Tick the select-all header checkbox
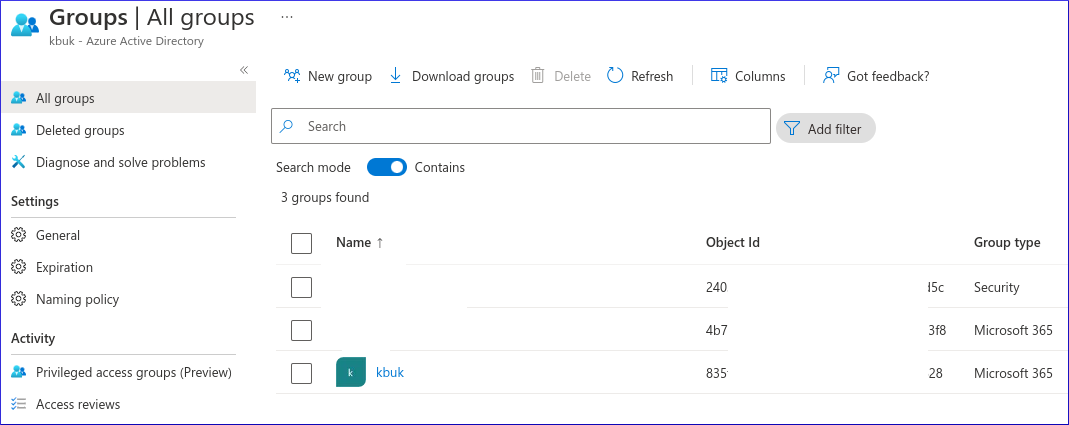The height and width of the screenshot is (425, 1069). tap(301, 243)
